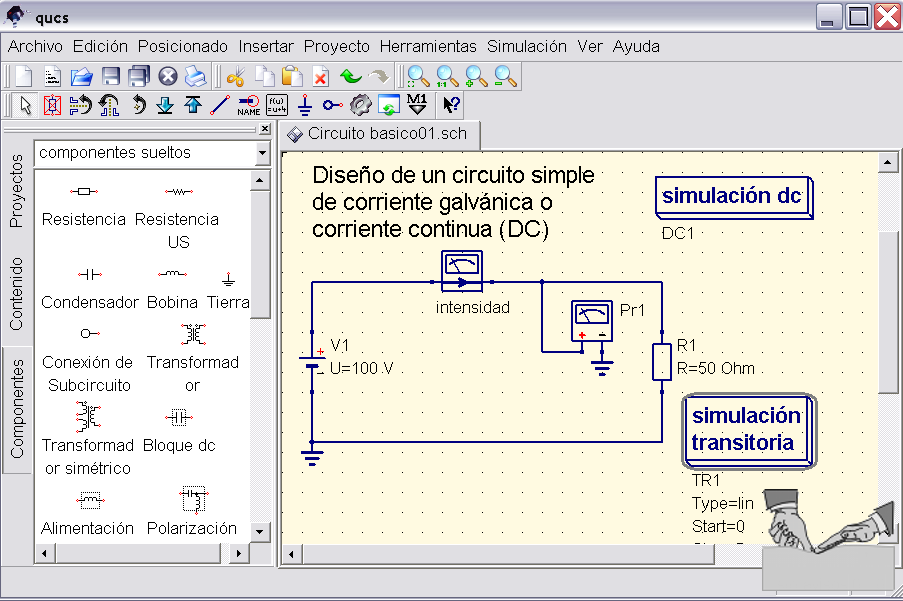
Task: Toggle the Set Marker M1 tool
Action: click(x=417, y=105)
